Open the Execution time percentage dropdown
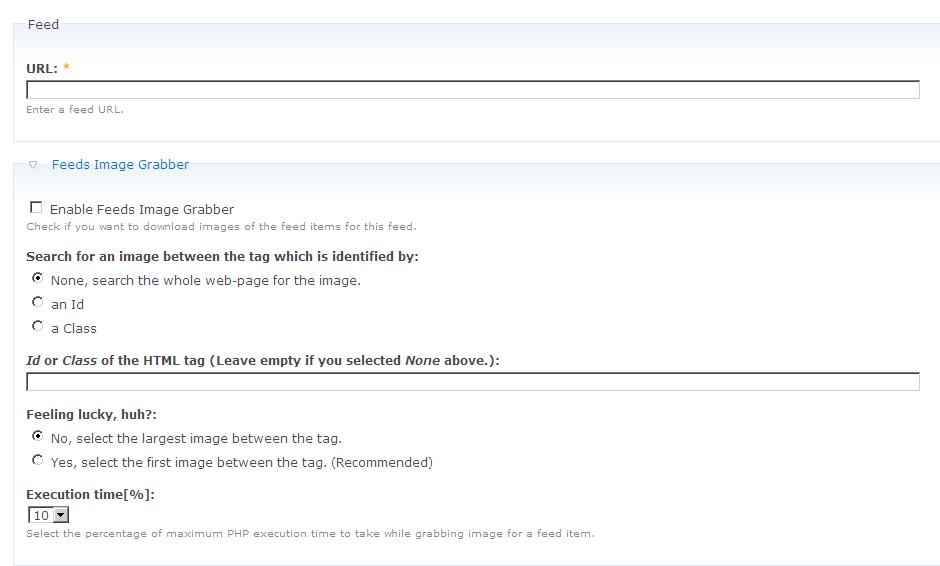Image resolution: width=940 pixels, height=566 pixels. click(x=49, y=516)
